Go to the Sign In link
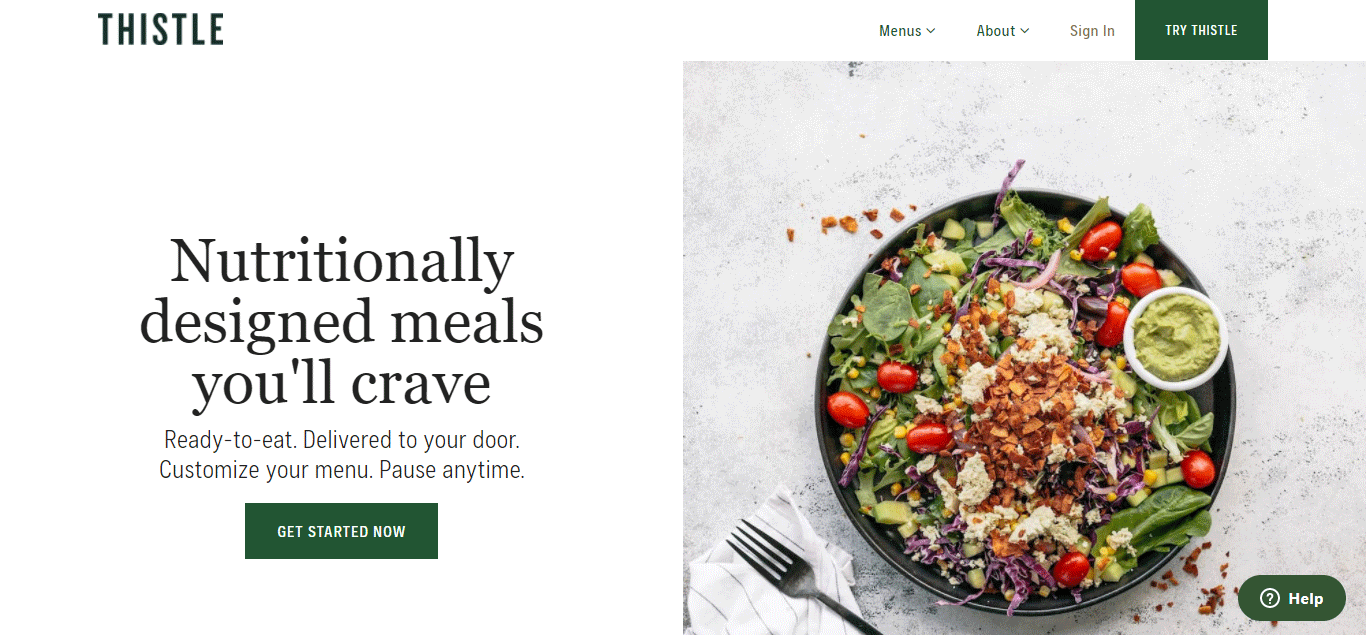Image resolution: width=1366 pixels, height=635 pixels. [1092, 31]
